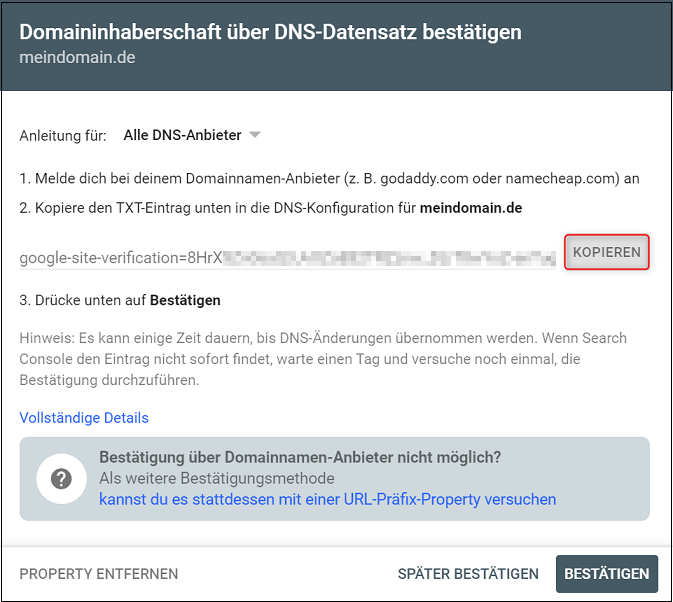The width and height of the screenshot is (673, 602).
Task: Choose SPÄTER BESTÄTIGEN
Action: (468, 574)
